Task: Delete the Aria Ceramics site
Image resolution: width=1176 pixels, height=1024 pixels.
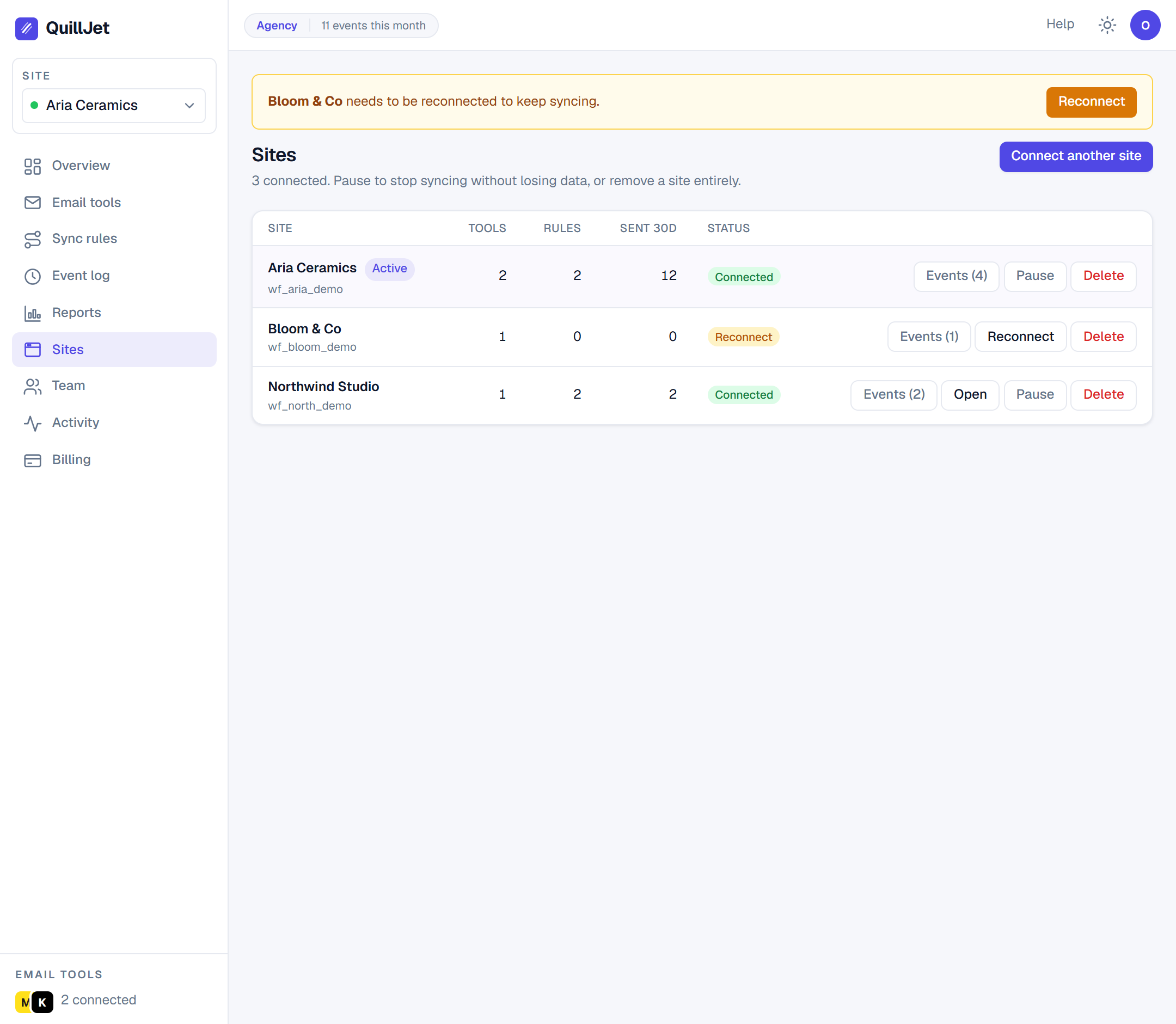Action: pos(1103,276)
